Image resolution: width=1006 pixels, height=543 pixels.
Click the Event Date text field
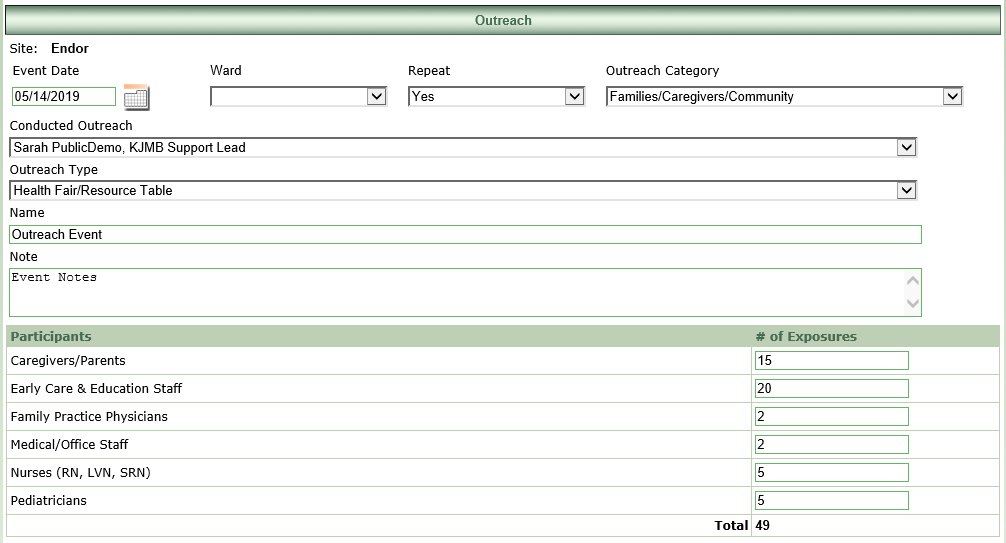64,97
